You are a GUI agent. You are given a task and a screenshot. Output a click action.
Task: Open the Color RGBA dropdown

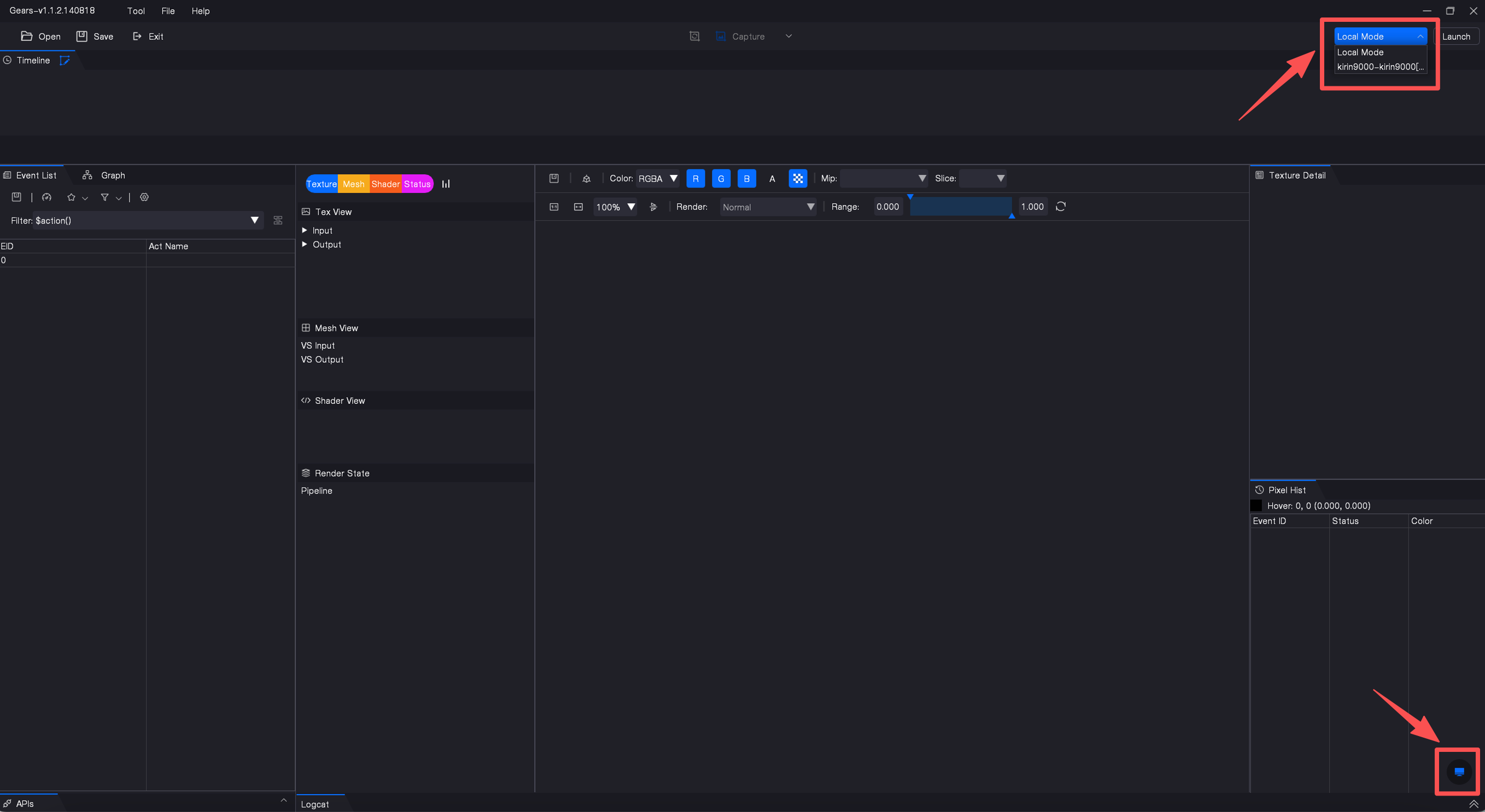657,179
